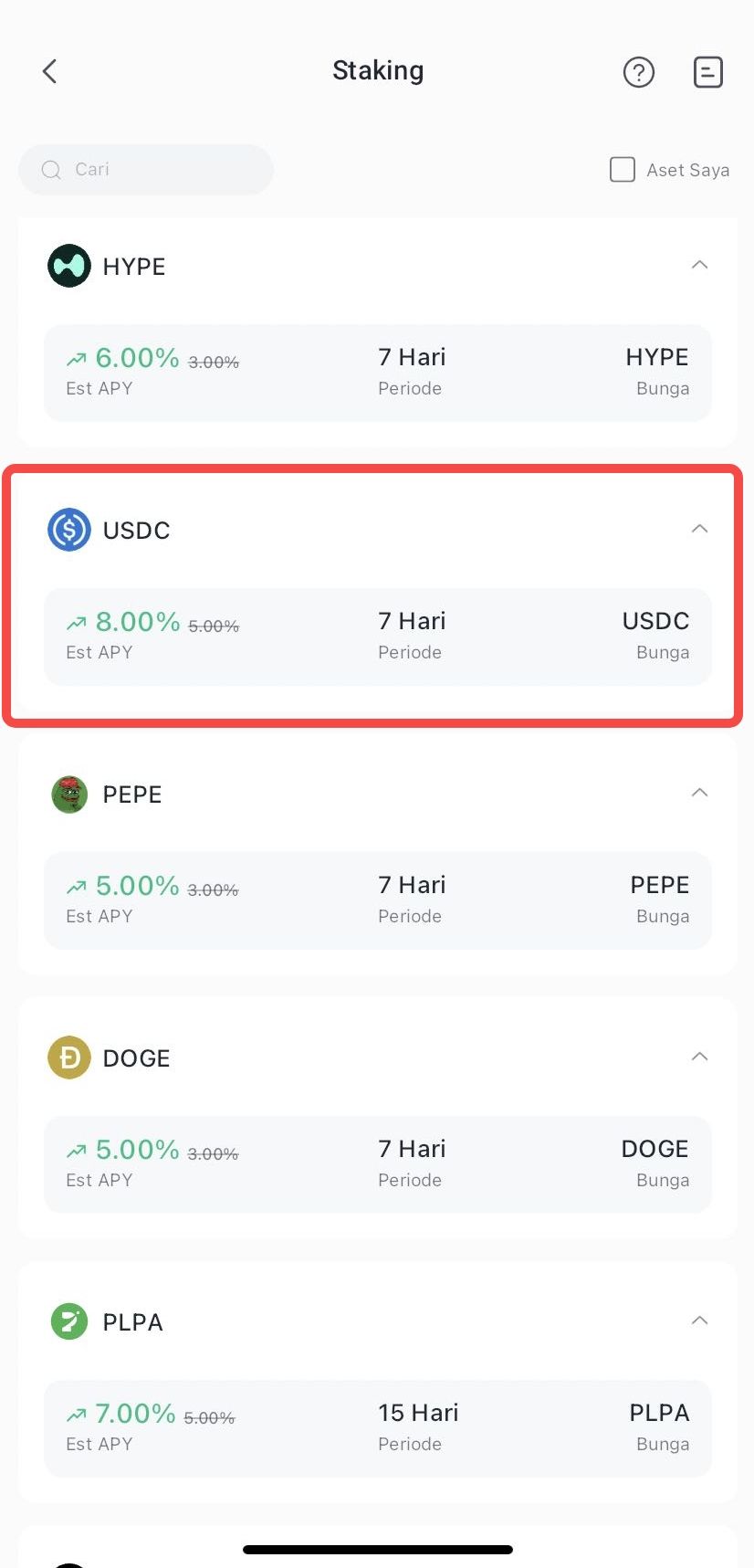The height and width of the screenshot is (1568, 754).
Task: Tap the search magnifier icon
Action: coord(51,170)
